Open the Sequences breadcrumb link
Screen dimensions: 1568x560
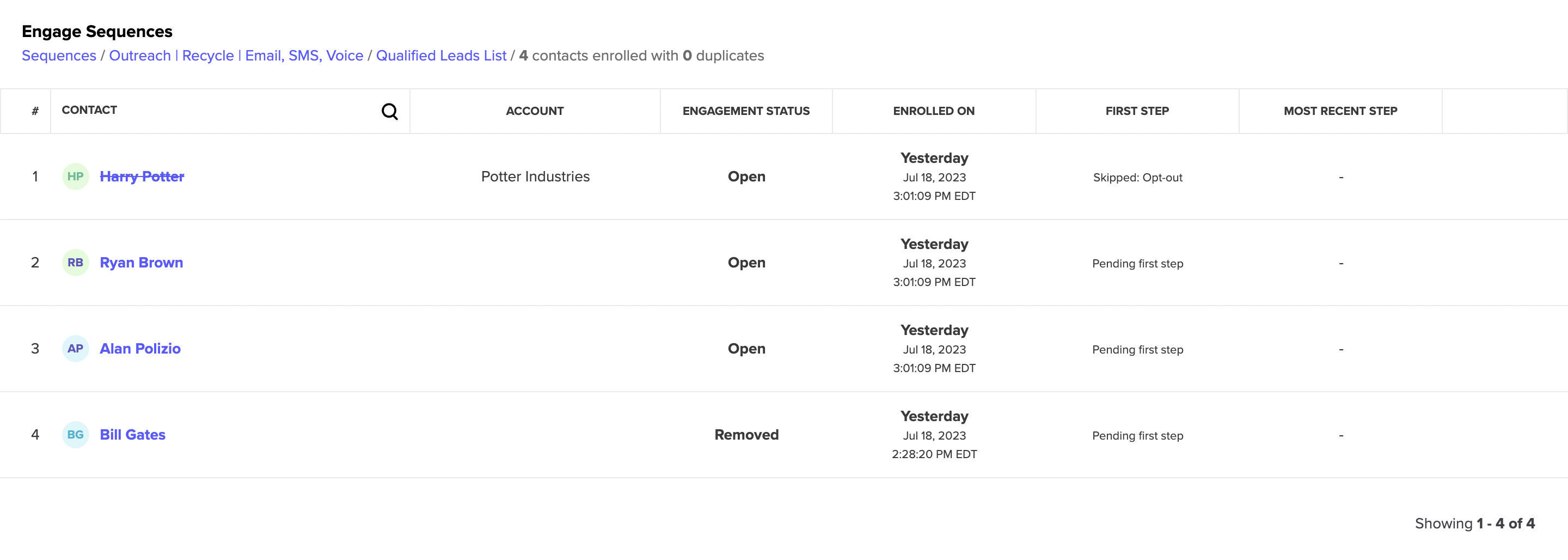pyautogui.click(x=58, y=56)
